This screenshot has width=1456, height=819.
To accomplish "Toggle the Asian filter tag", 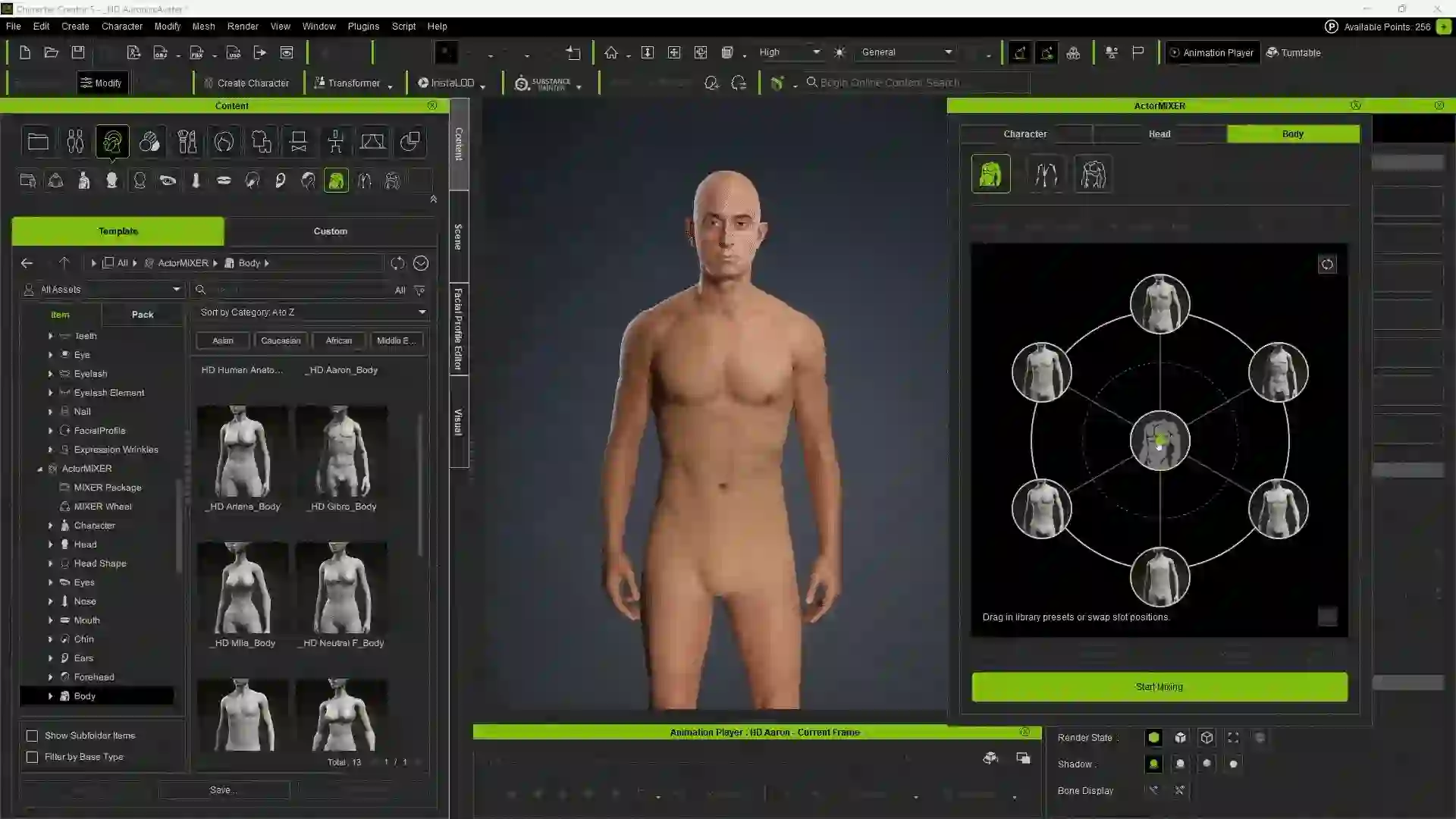I will tap(223, 340).
